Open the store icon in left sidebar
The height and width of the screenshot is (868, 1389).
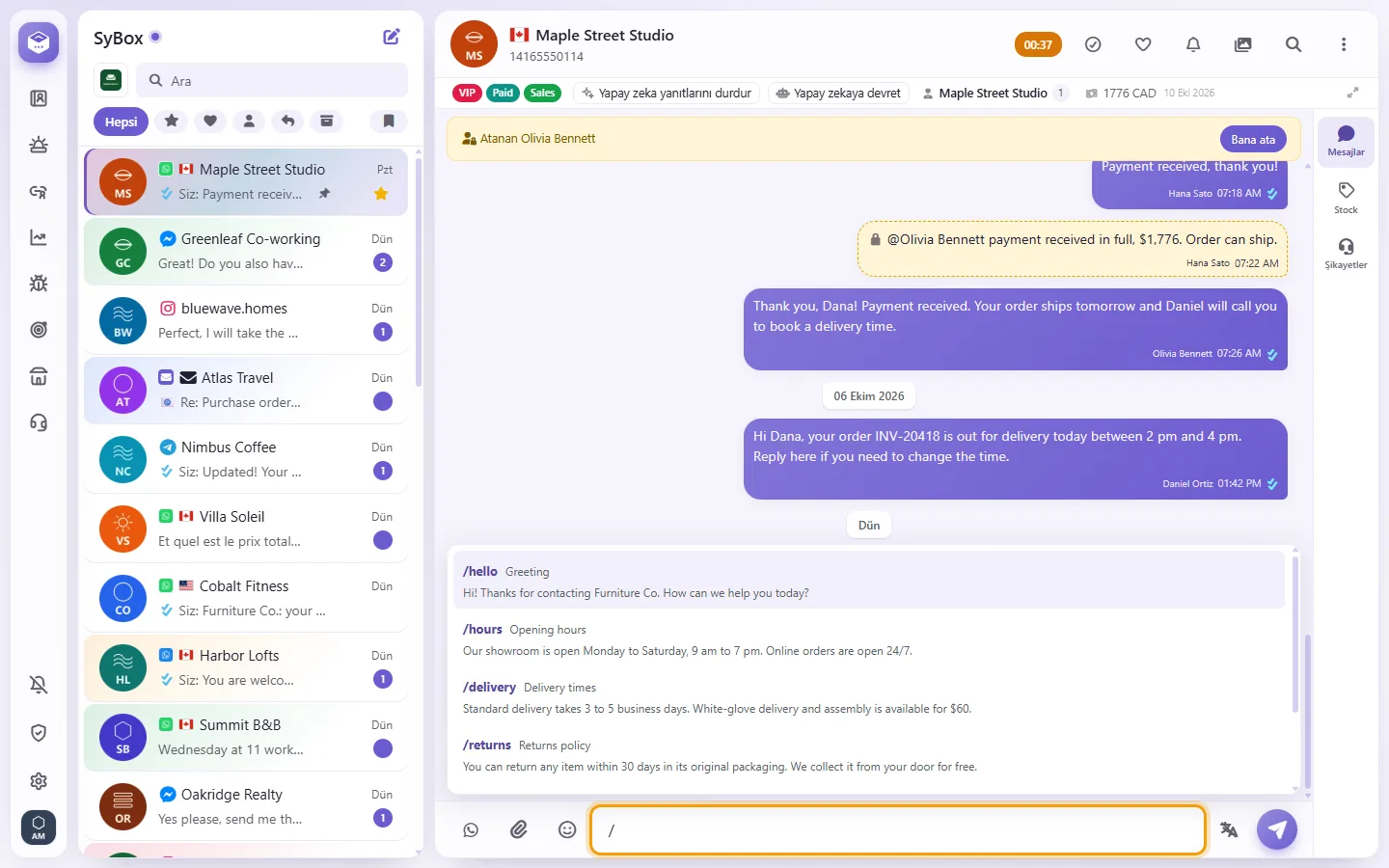point(39,376)
